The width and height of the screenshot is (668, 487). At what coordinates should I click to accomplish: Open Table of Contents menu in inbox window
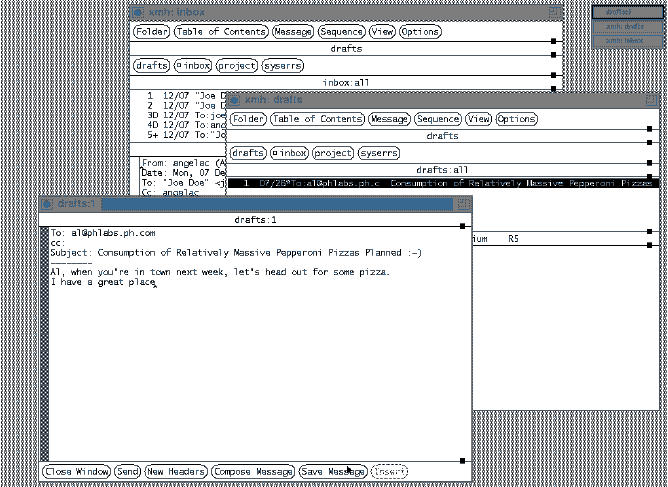click(x=220, y=32)
